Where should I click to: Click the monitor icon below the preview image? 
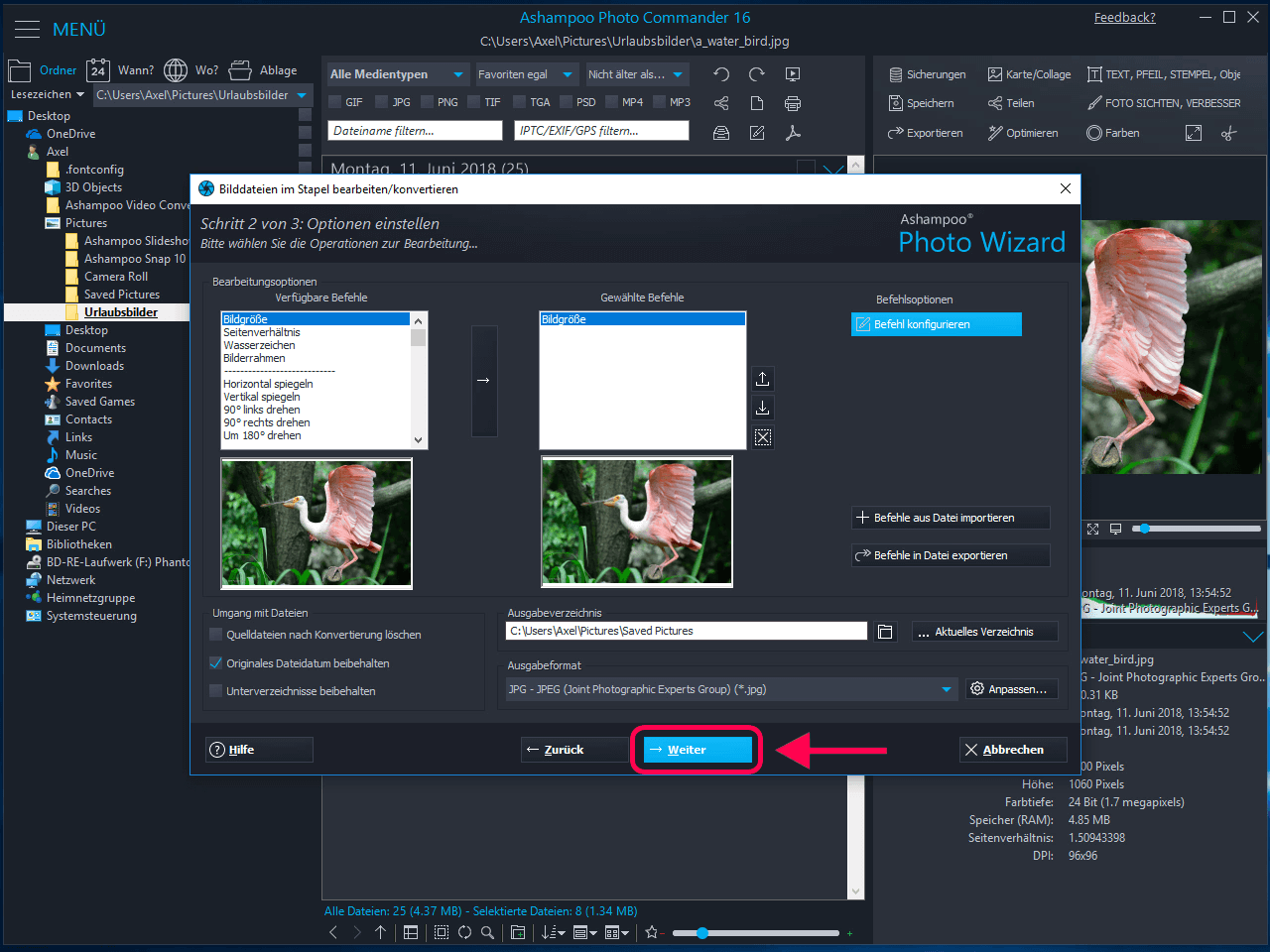[1115, 530]
